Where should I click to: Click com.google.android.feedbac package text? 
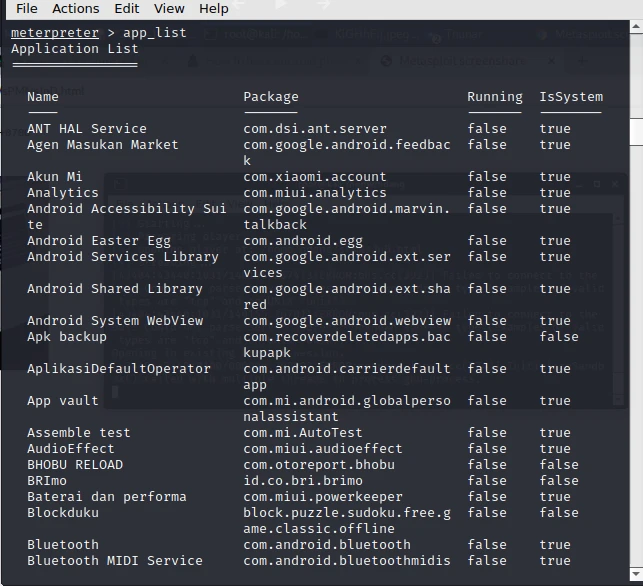click(347, 145)
